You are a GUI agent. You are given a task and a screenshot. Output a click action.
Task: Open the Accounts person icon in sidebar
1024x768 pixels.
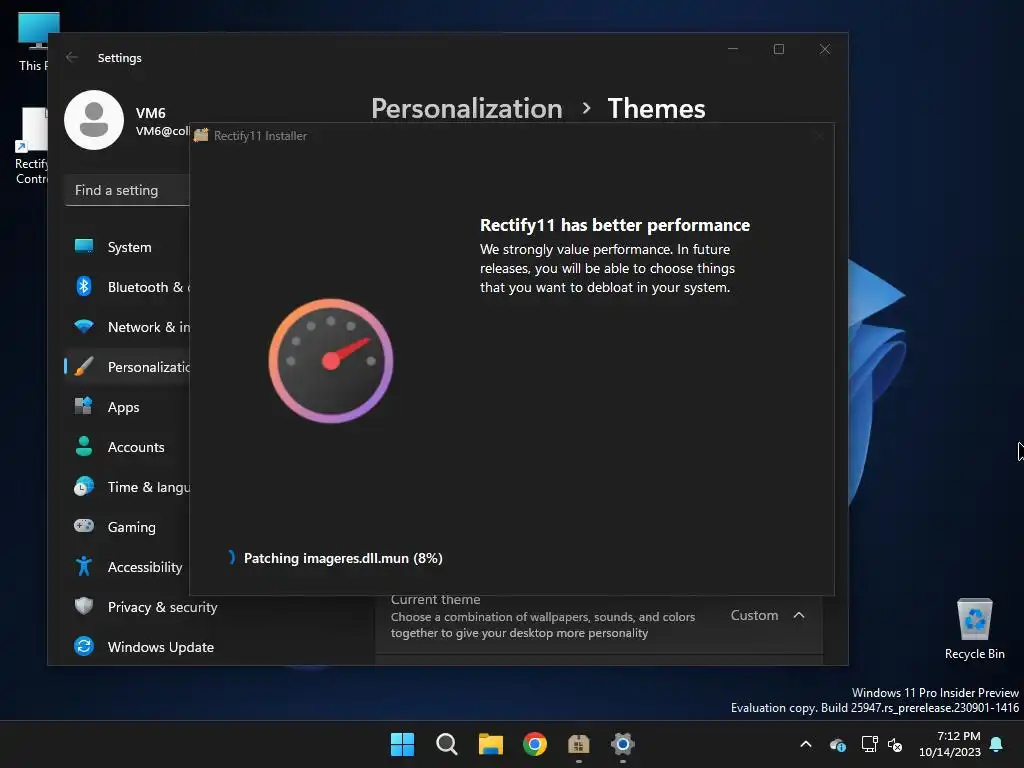tap(84, 447)
